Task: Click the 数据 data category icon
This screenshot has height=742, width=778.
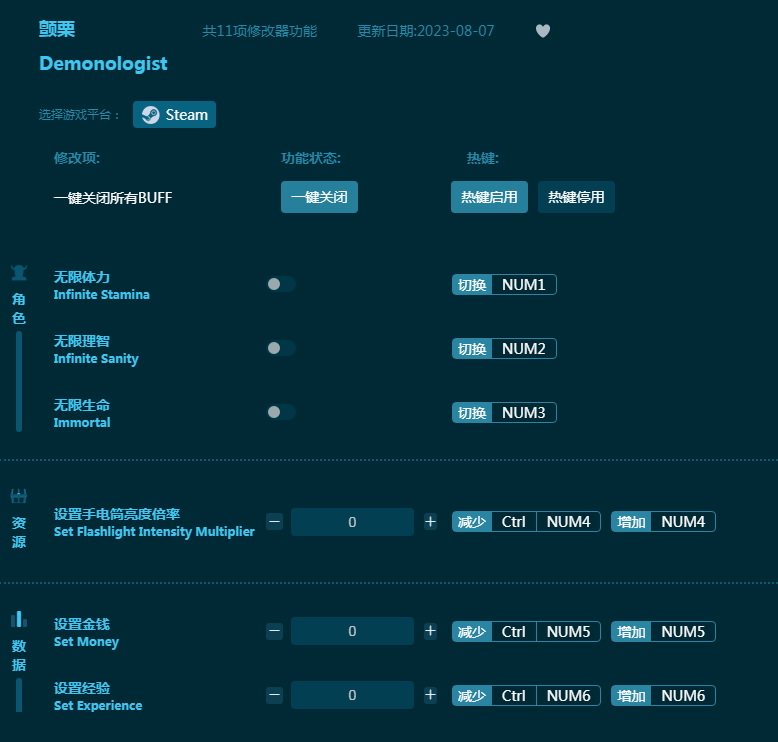Action: [19, 619]
